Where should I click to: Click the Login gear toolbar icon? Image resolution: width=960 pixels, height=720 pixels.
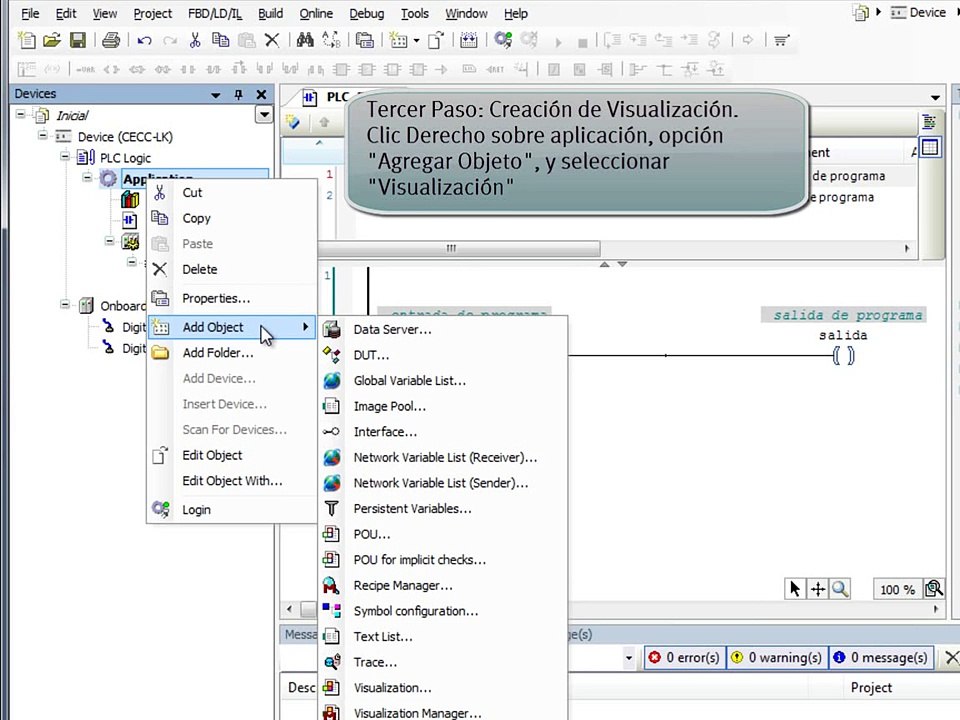click(503, 40)
